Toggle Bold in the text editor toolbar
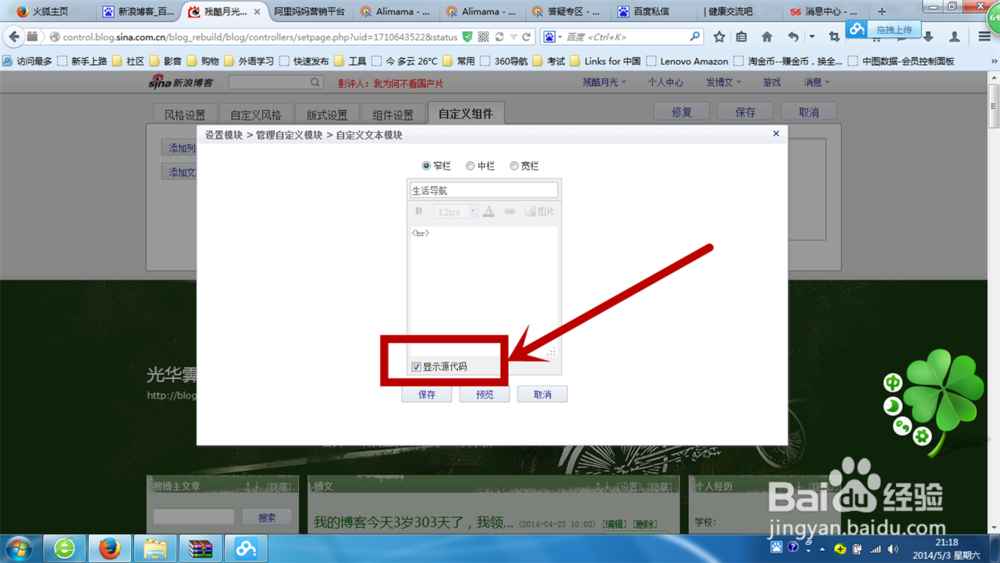The height and width of the screenshot is (563, 1000). coord(418,211)
